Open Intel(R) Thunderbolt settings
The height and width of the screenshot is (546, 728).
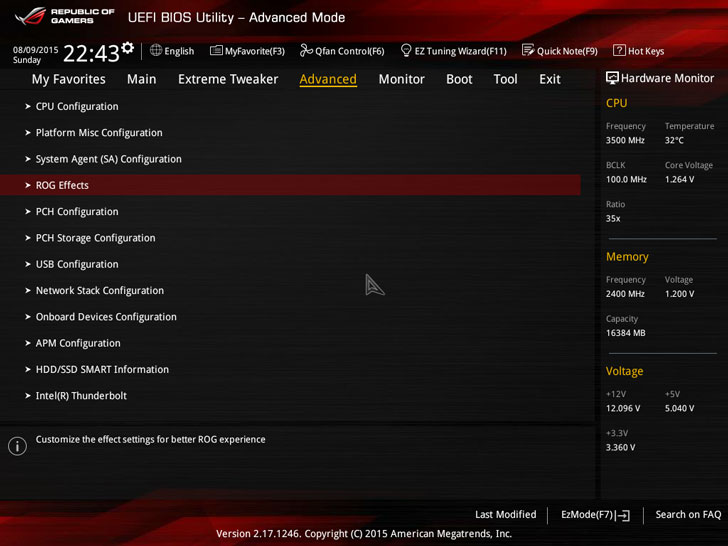click(81, 396)
